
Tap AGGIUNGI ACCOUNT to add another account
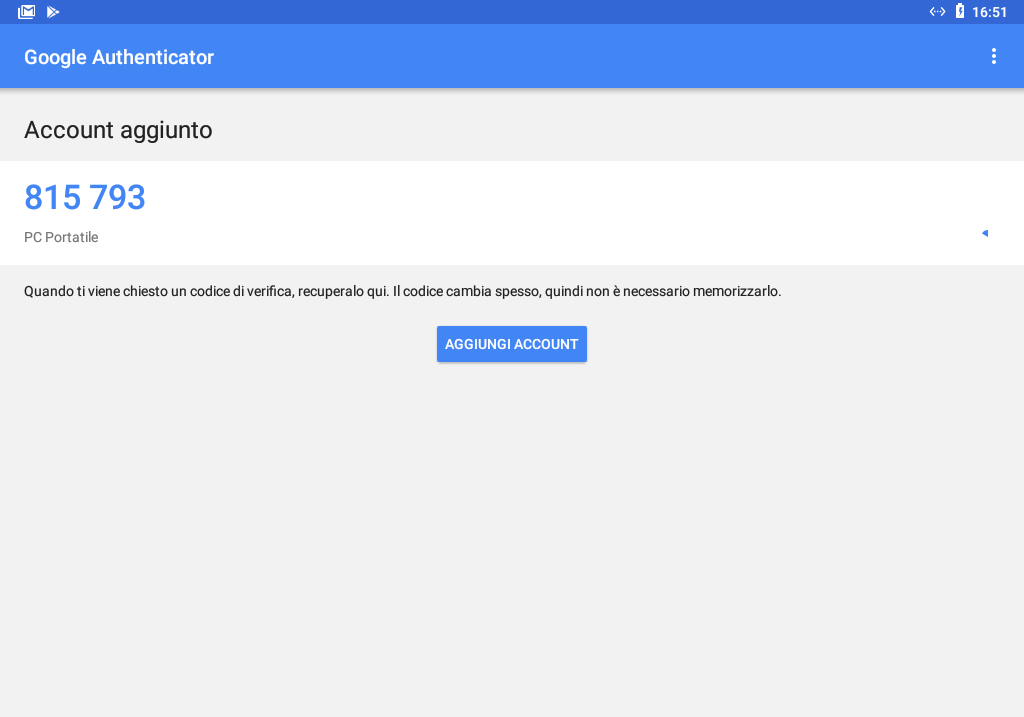[511, 344]
